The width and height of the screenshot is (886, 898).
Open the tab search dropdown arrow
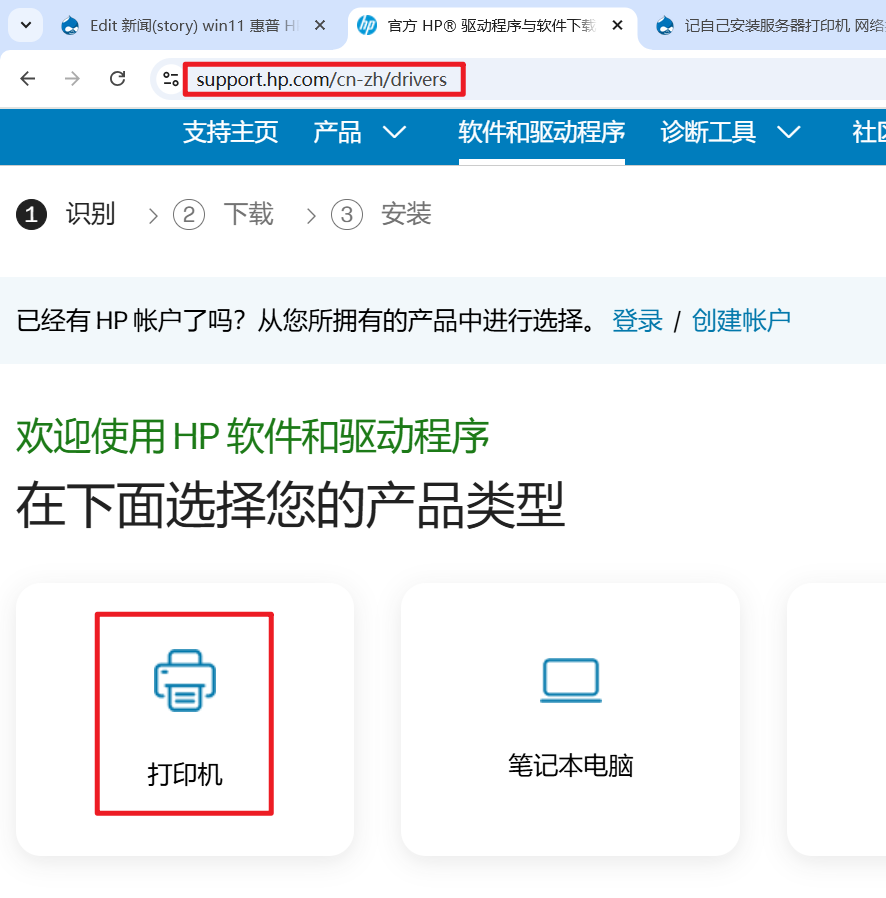tap(26, 26)
